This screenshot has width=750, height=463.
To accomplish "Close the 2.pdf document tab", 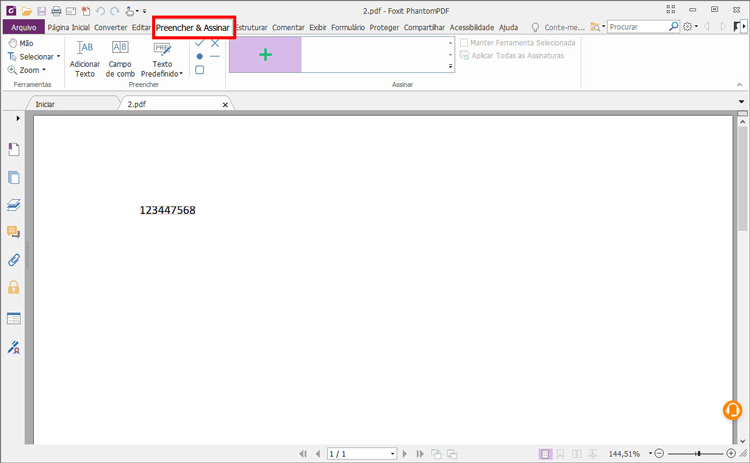I will point(225,104).
